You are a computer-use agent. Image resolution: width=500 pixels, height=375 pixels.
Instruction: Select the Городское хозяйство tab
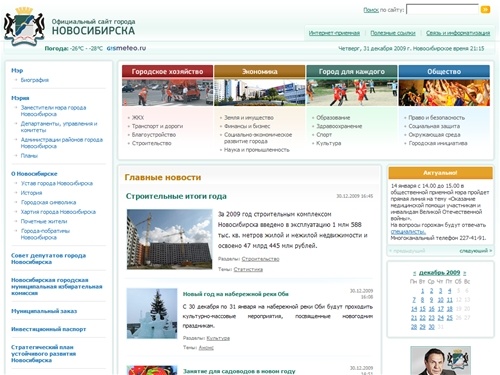(x=167, y=71)
